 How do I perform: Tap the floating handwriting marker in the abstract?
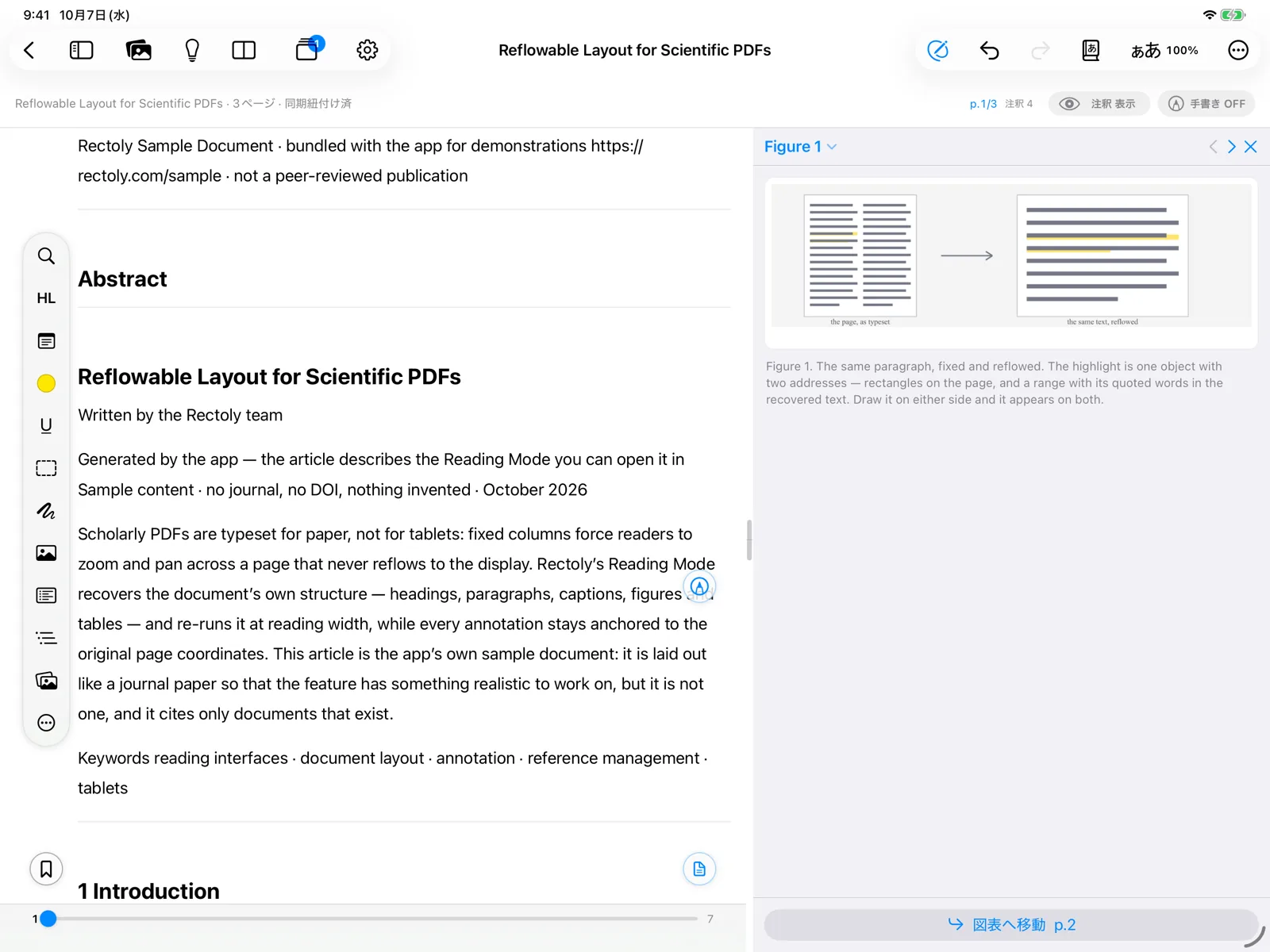[699, 587]
